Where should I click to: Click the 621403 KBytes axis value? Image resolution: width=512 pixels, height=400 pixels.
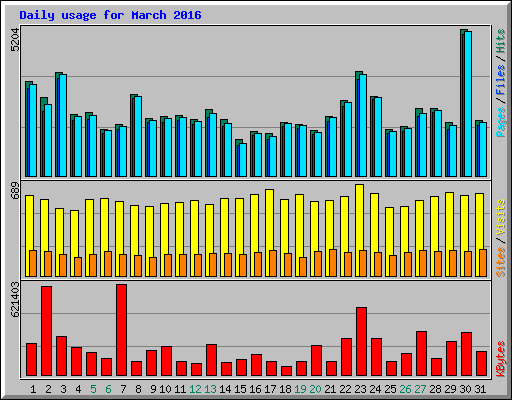15,299
